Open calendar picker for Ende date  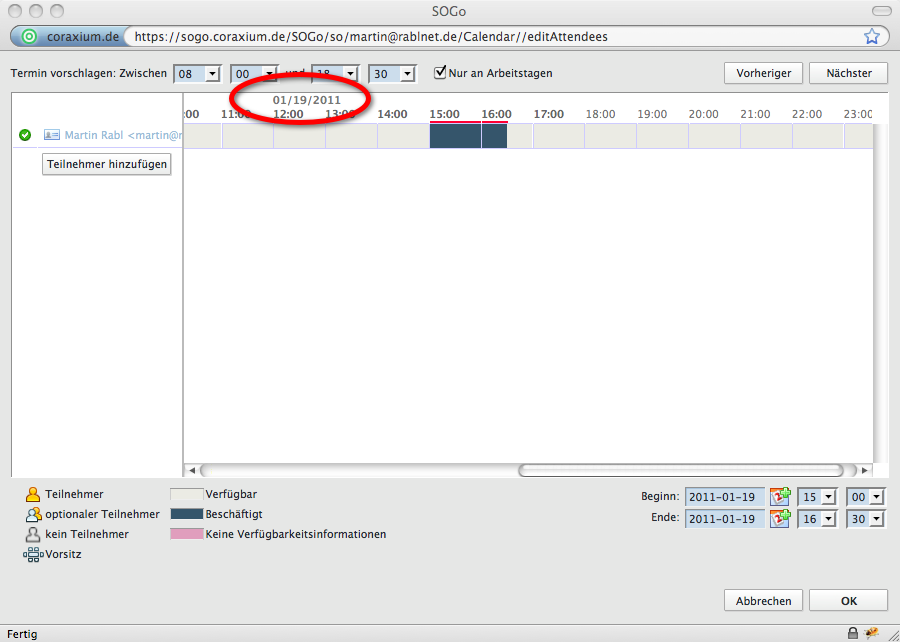(780, 518)
